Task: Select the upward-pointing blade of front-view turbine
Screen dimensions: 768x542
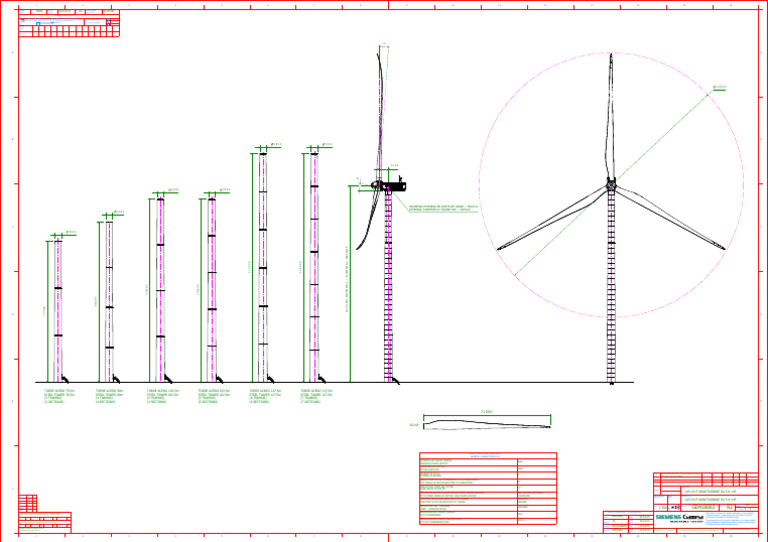Action: [x=610, y=117]
